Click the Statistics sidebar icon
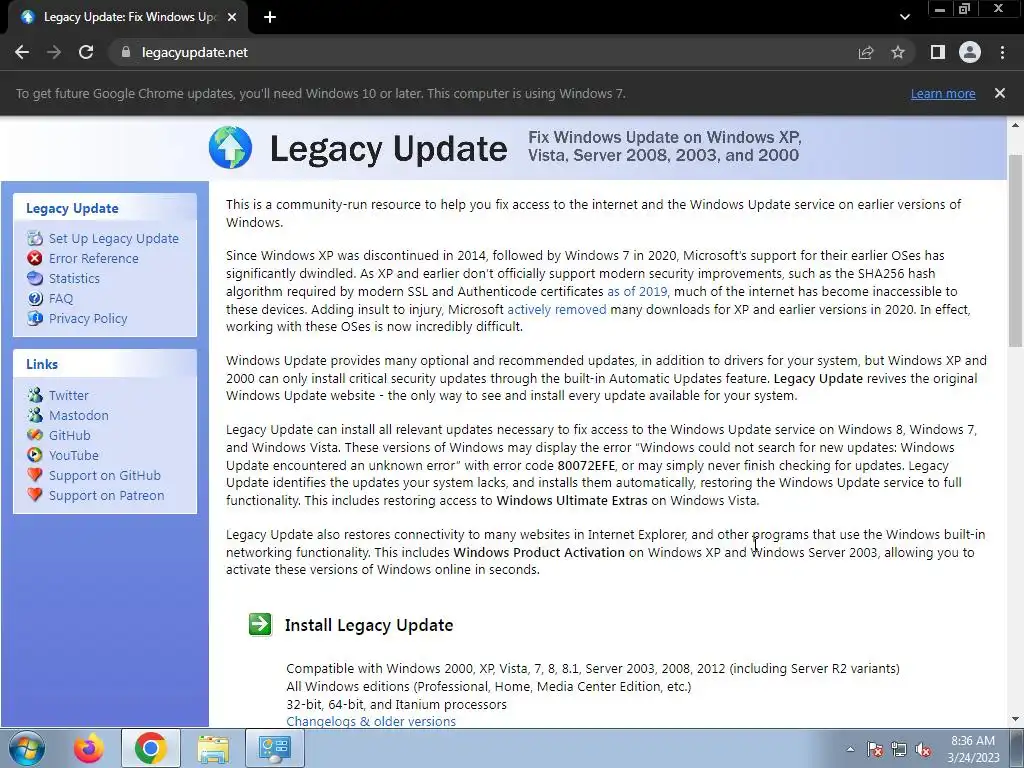1024x768 pixels. pyautogui.click(x=35, y=278)
